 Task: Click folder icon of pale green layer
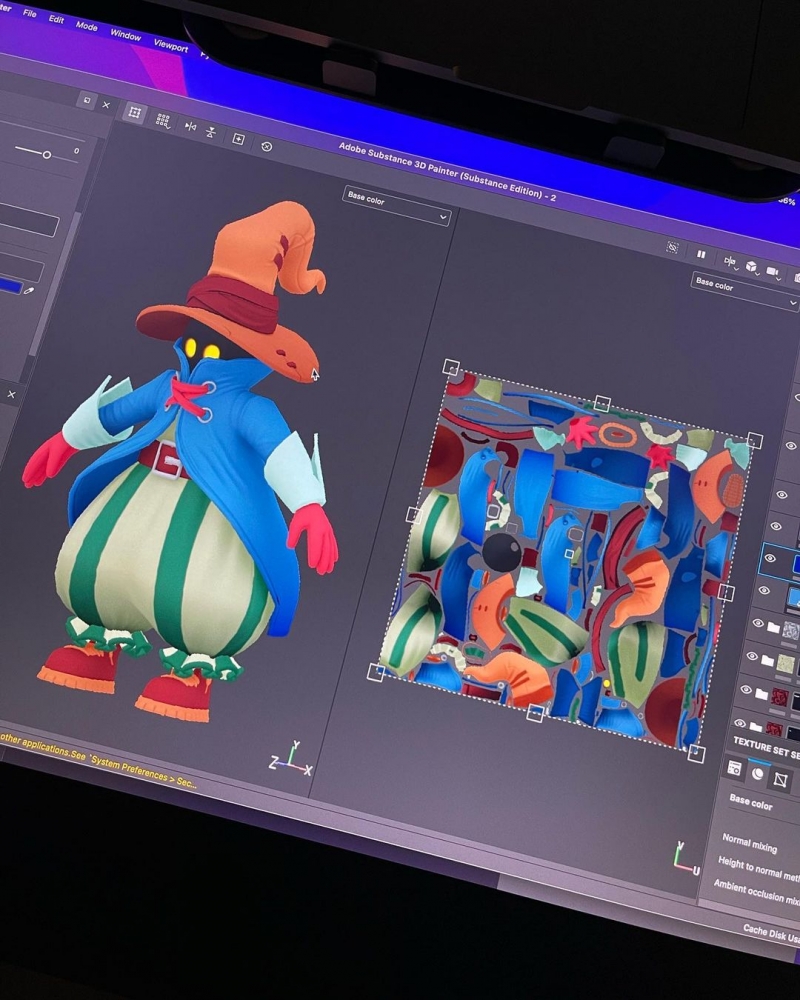(767, 661)
